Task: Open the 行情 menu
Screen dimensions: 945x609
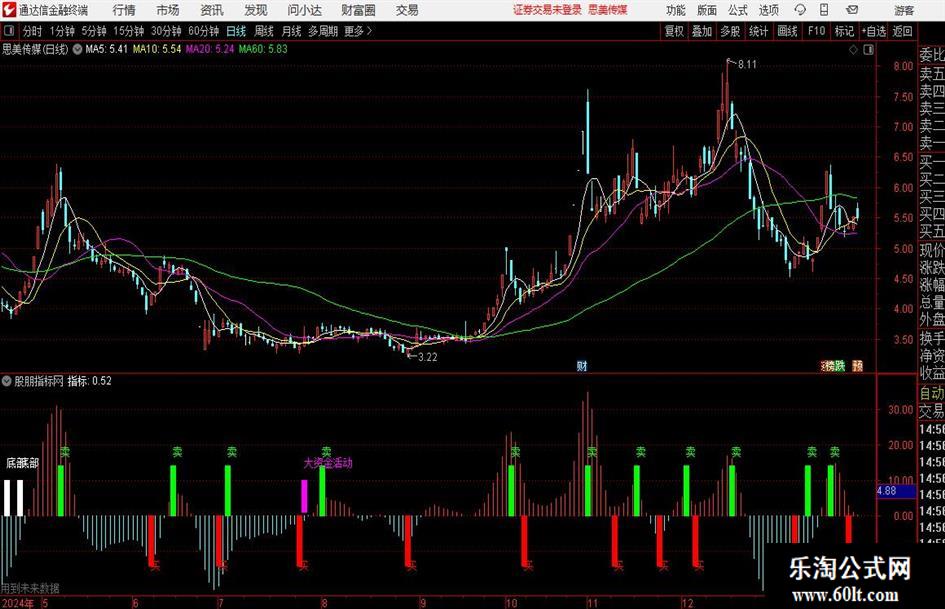Action: [124, 10]
